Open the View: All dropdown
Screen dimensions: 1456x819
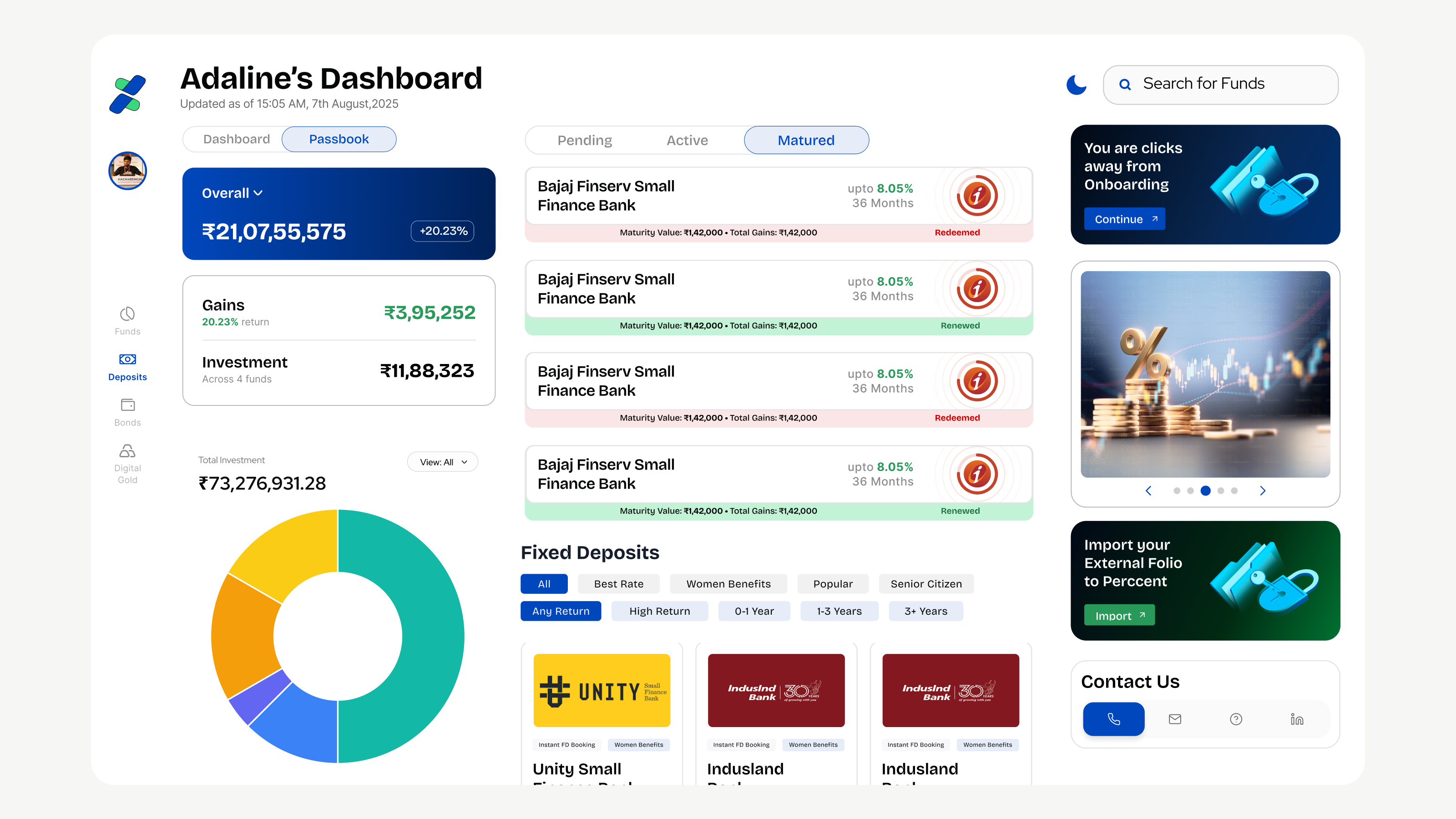pos(443,462)
